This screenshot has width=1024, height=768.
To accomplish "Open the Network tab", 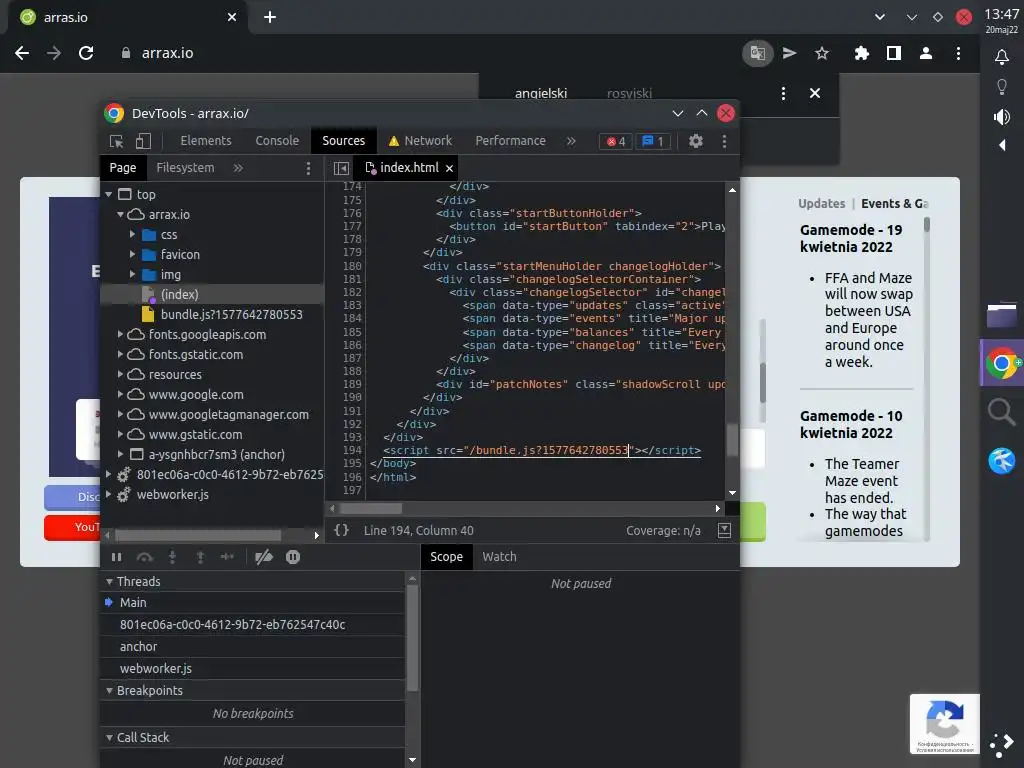I will tap(420, 141).
